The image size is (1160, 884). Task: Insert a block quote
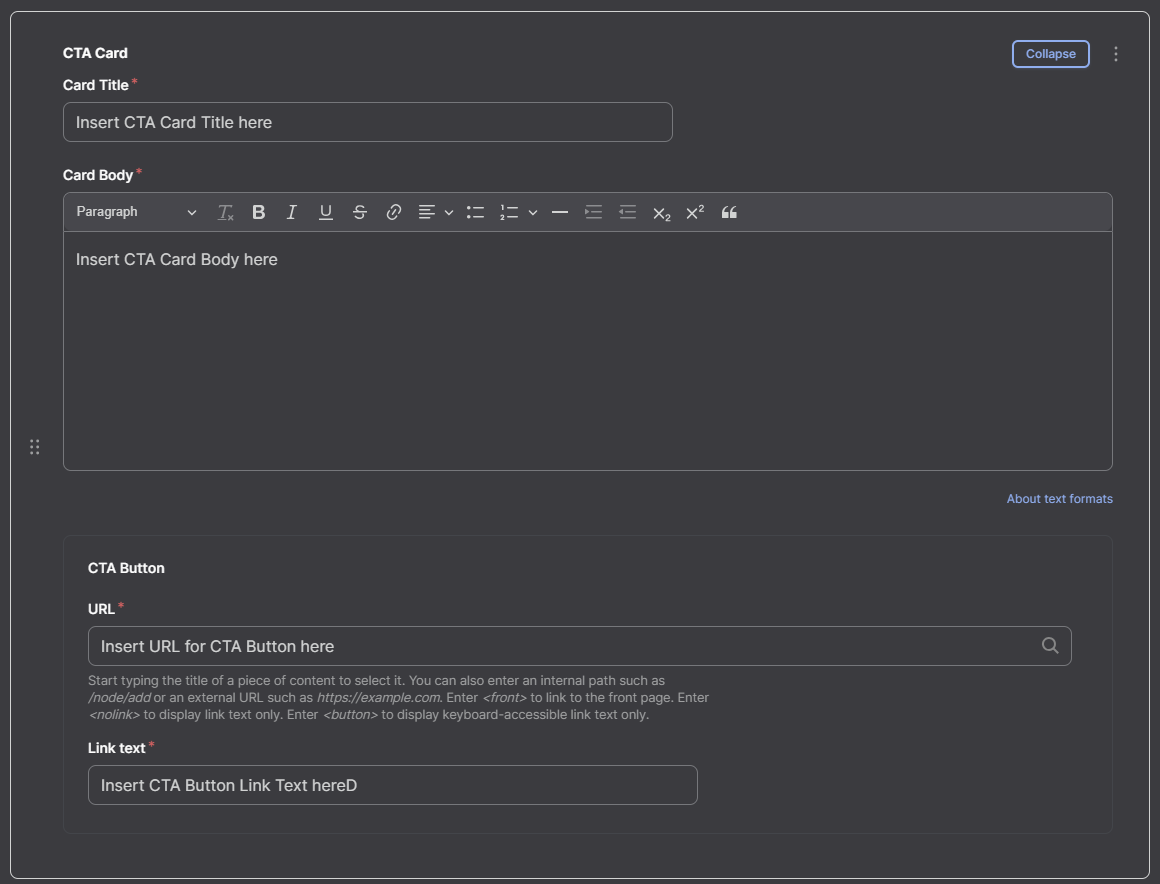click(729, 212)
